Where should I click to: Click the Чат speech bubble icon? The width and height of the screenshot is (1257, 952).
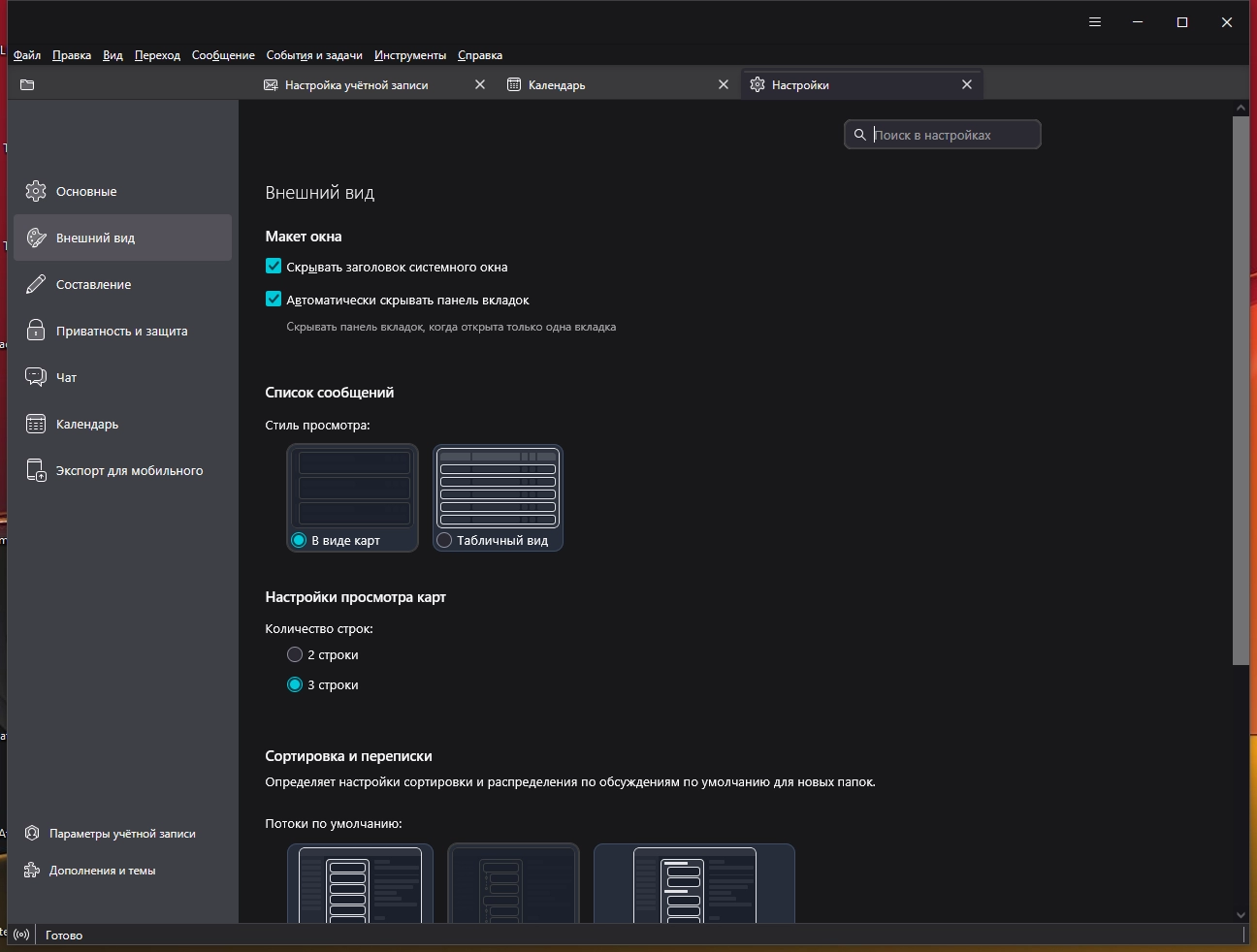pos(36,377)
